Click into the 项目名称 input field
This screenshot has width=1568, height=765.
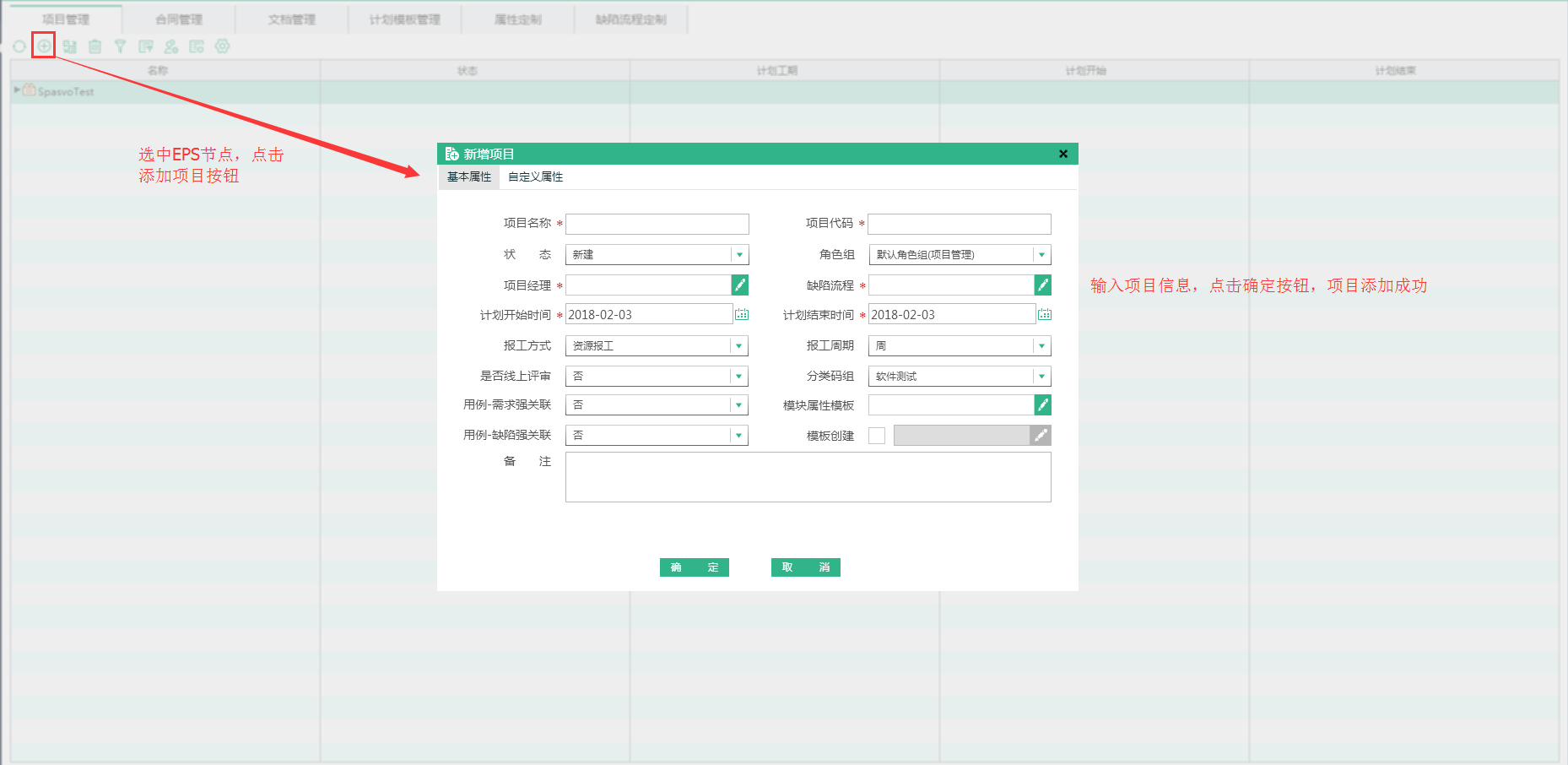click(x=657, y=224)
